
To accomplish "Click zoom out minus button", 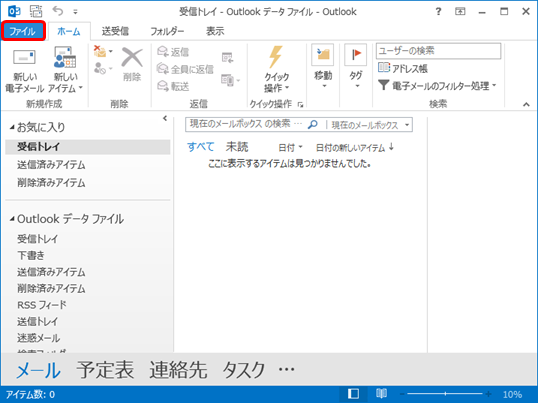I will click(402, 394).
